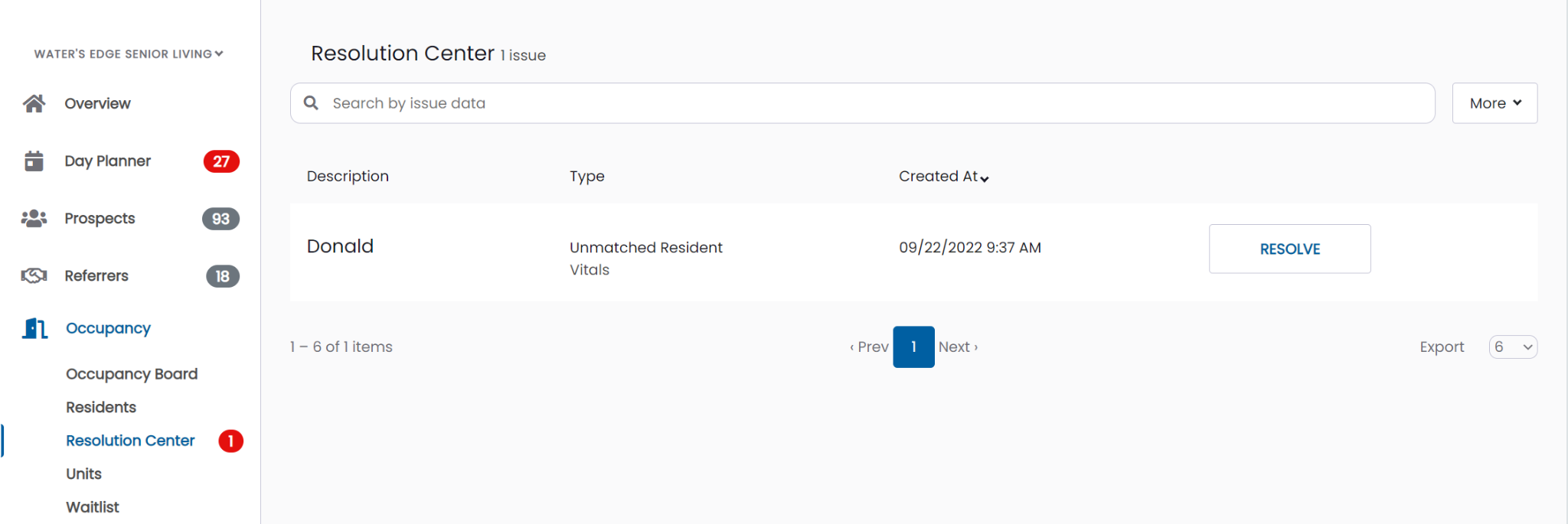
Task: Open the items per page selector
Action: [x=1513, y=347]
